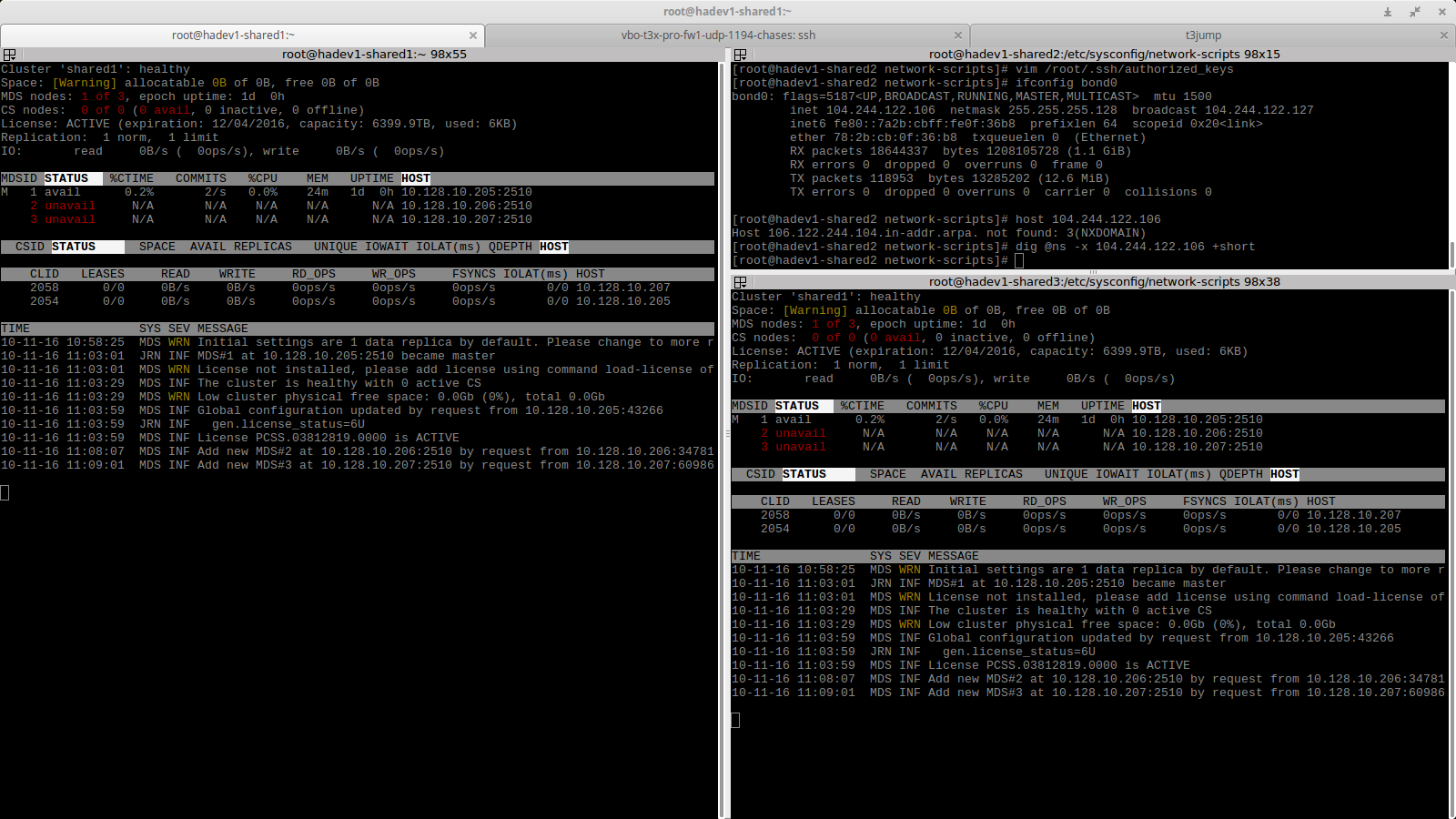
Task: Minimize the terminal window
Action: coord(1388,12)
